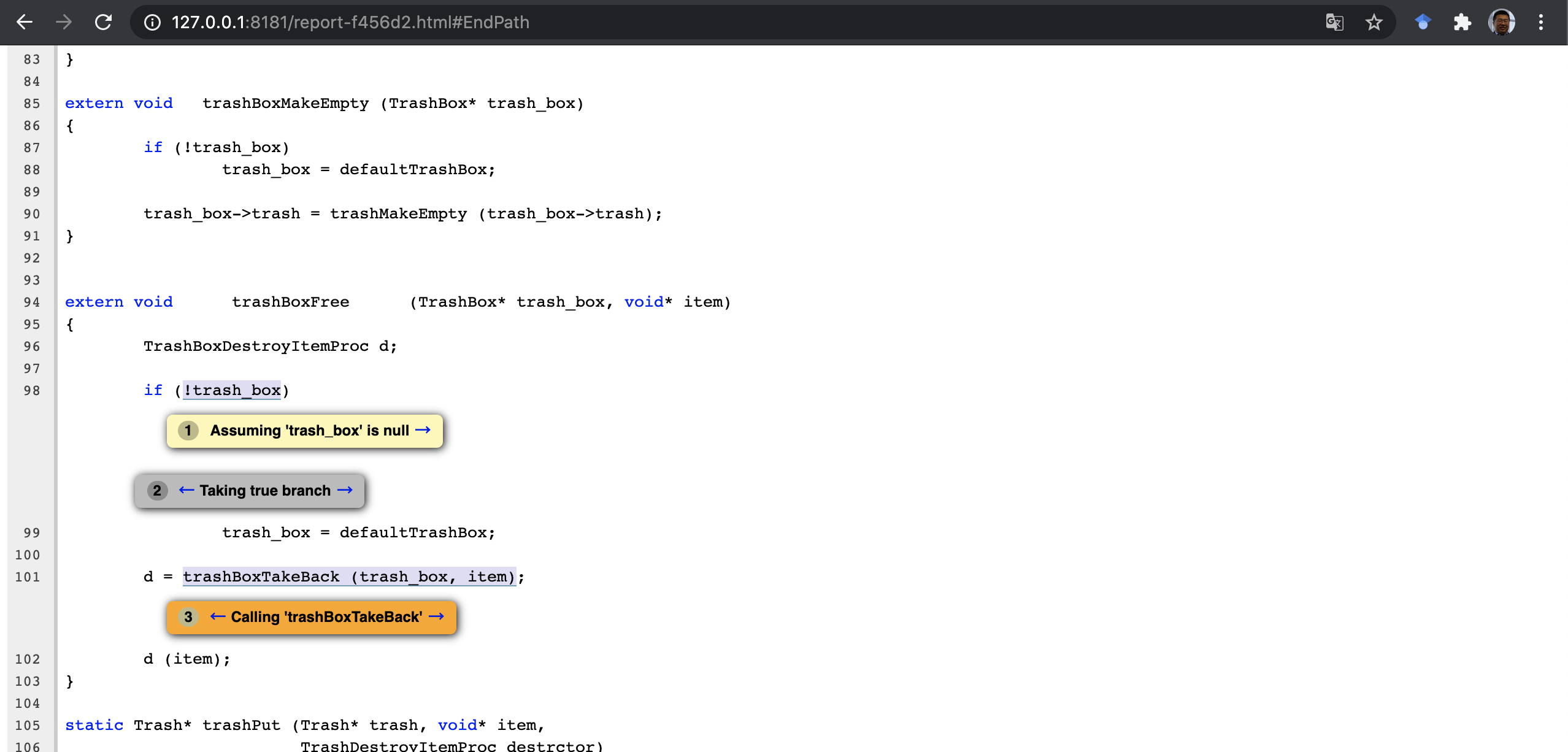Click step 3 orange event bubble
The width and height of the screenshot is (1568, 752).
pyautogui.click(x=325, y=616)
